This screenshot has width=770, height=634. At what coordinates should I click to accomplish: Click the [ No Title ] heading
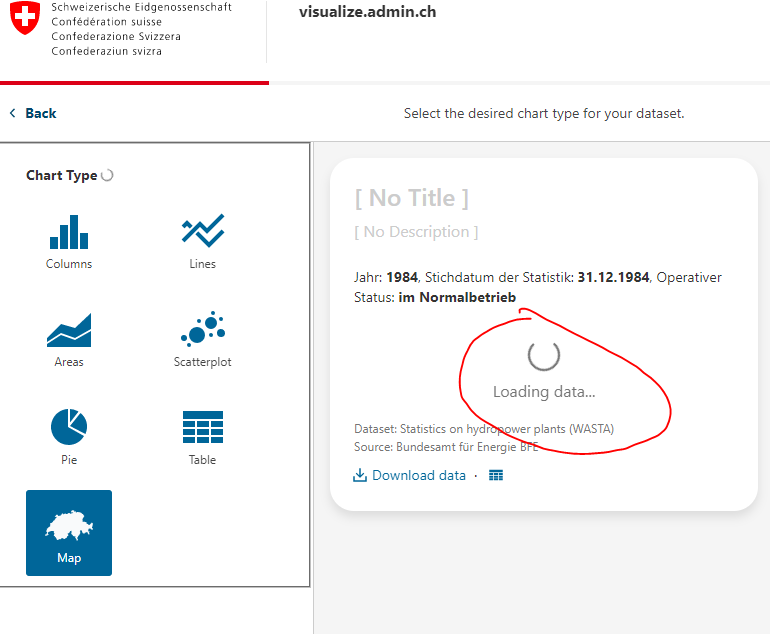pos(412,198)
